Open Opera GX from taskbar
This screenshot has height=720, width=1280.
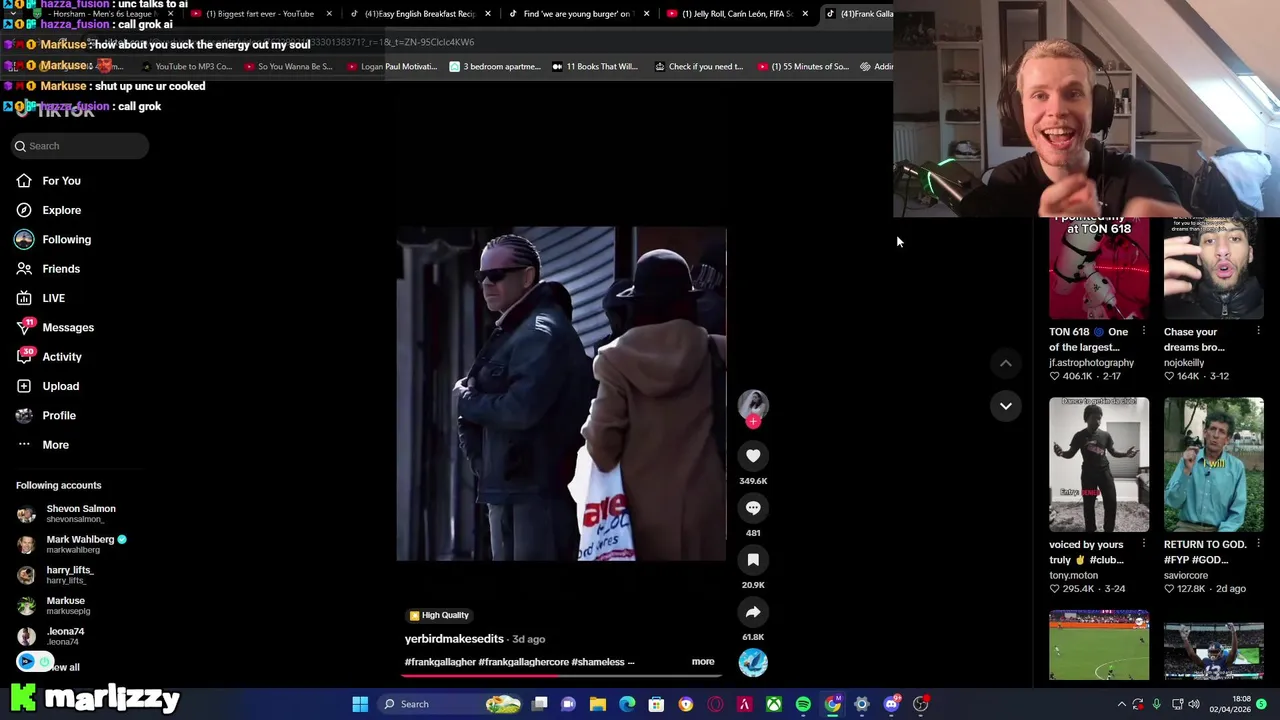click(x=715, y=704)
